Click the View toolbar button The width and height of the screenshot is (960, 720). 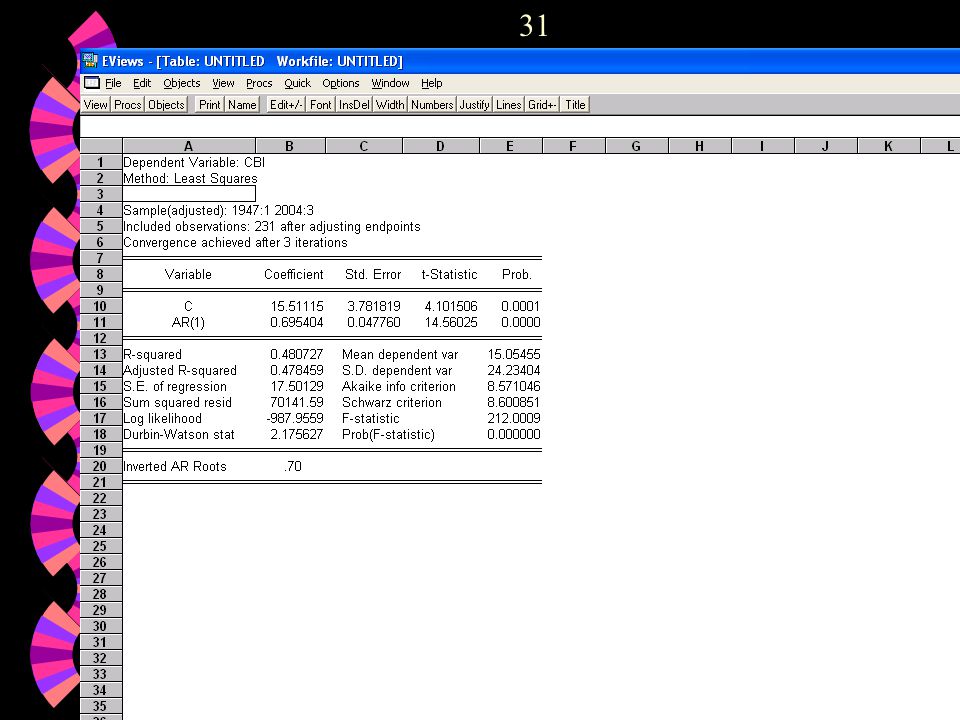96,105
